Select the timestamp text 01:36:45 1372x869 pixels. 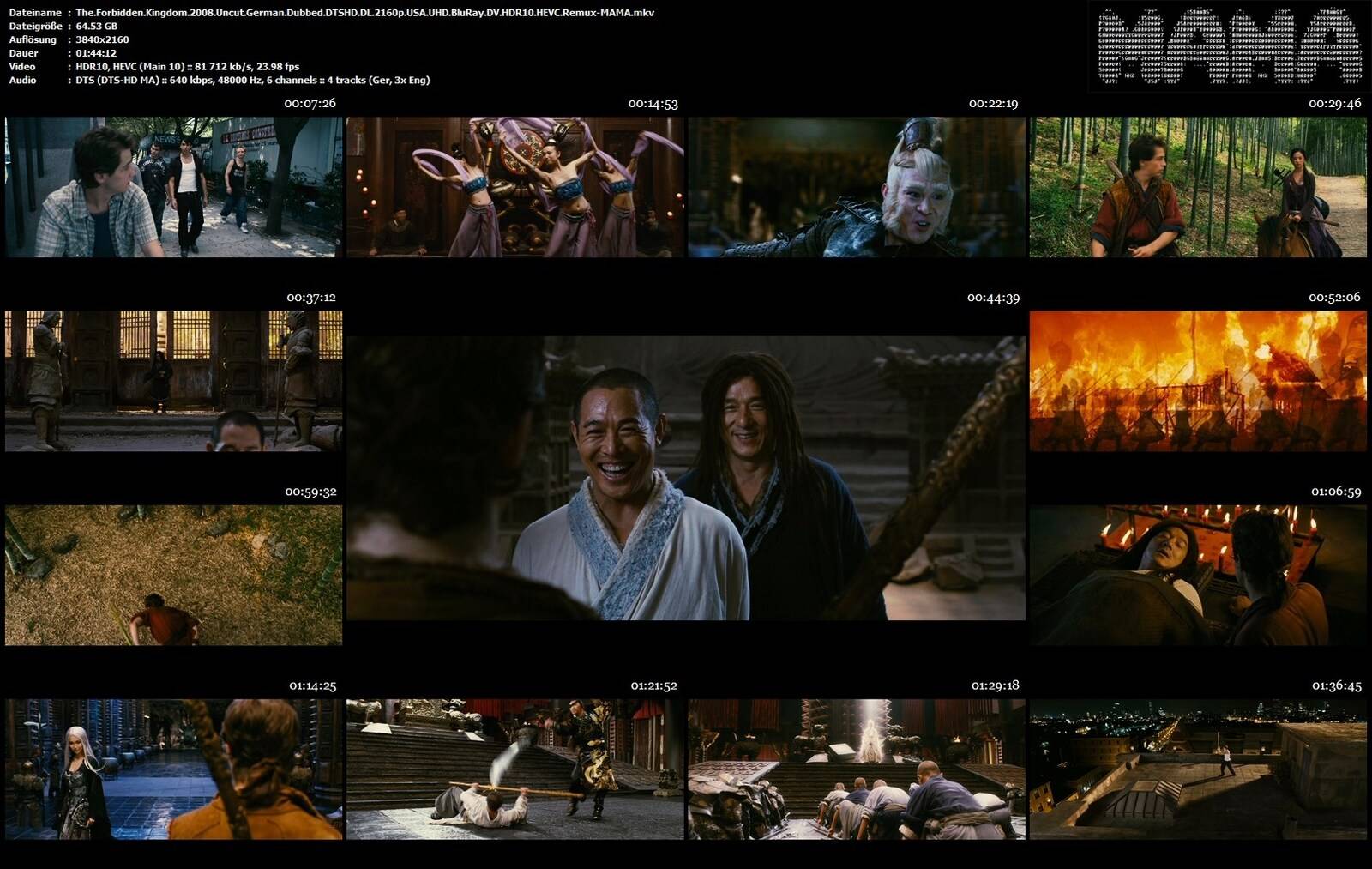tap(1337, 685)
